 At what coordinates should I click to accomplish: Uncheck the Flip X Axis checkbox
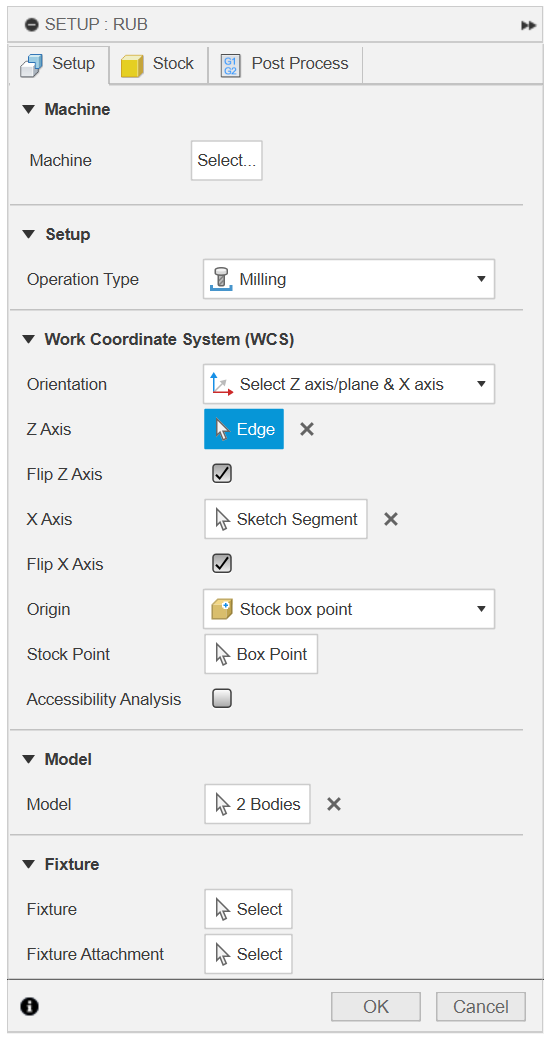222,564
